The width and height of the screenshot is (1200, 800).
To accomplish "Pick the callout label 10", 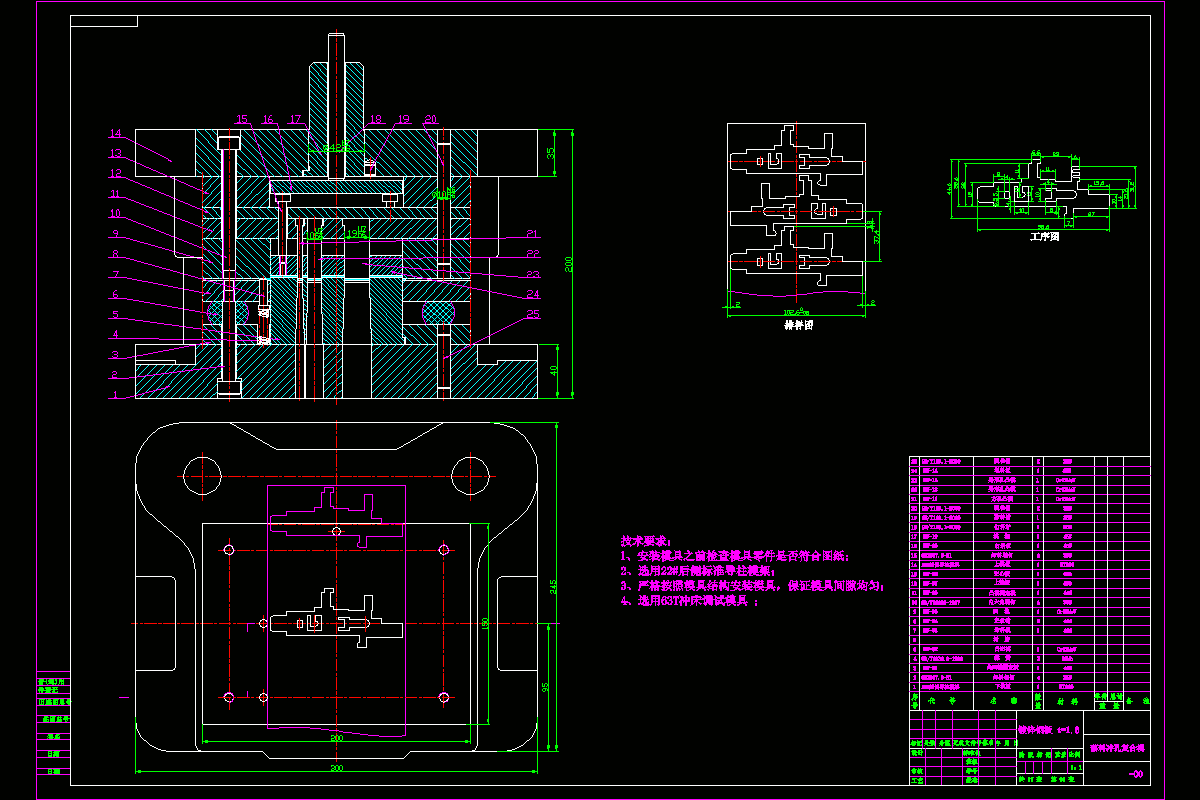I will (x=115, y=214).
